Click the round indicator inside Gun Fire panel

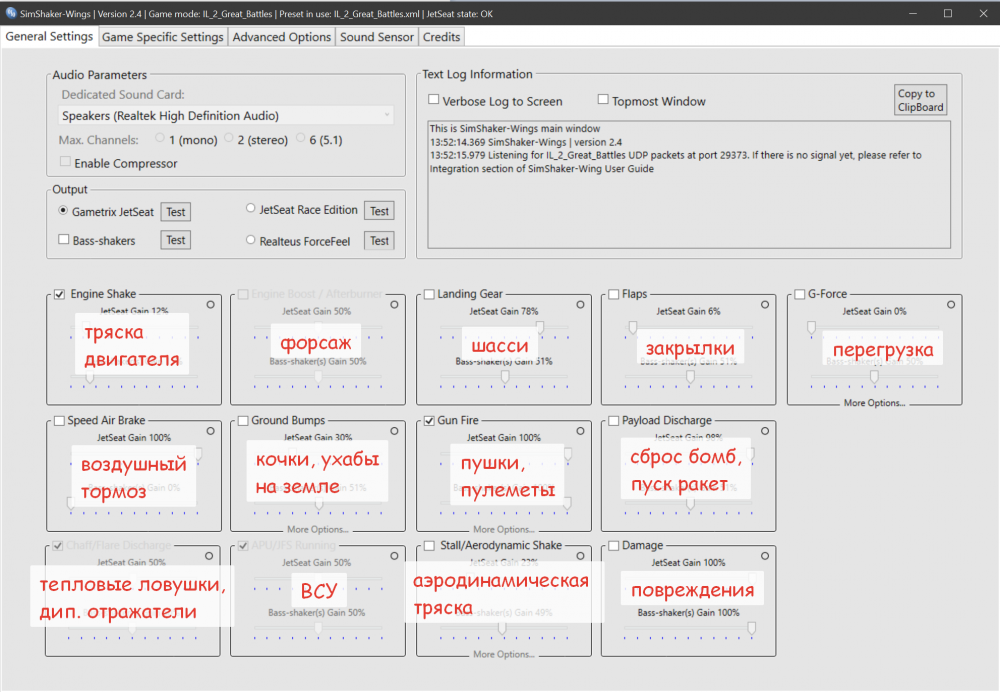coord(579,430)
